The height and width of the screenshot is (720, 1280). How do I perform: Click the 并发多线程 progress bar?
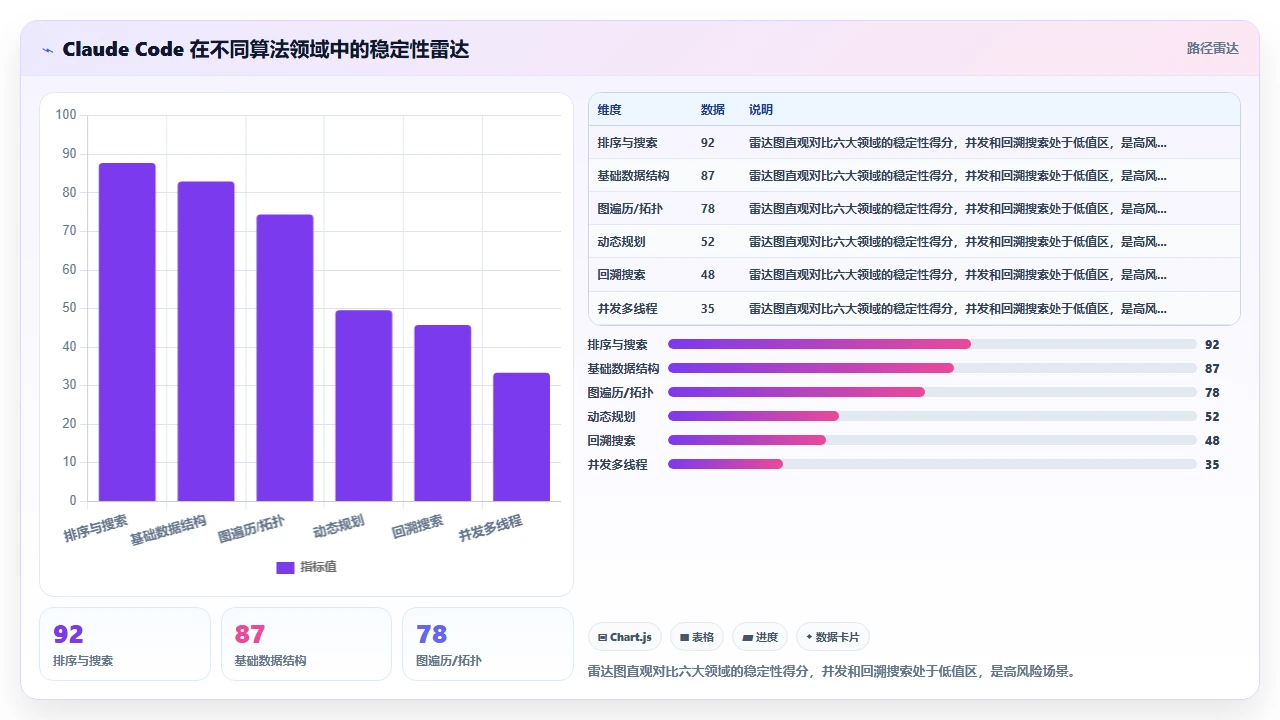click(932, 464)
